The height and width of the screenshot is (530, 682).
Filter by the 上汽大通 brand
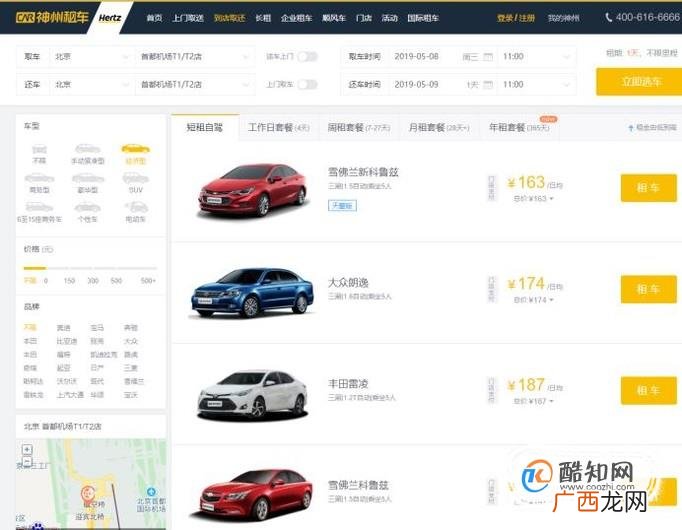click(70, 395)
